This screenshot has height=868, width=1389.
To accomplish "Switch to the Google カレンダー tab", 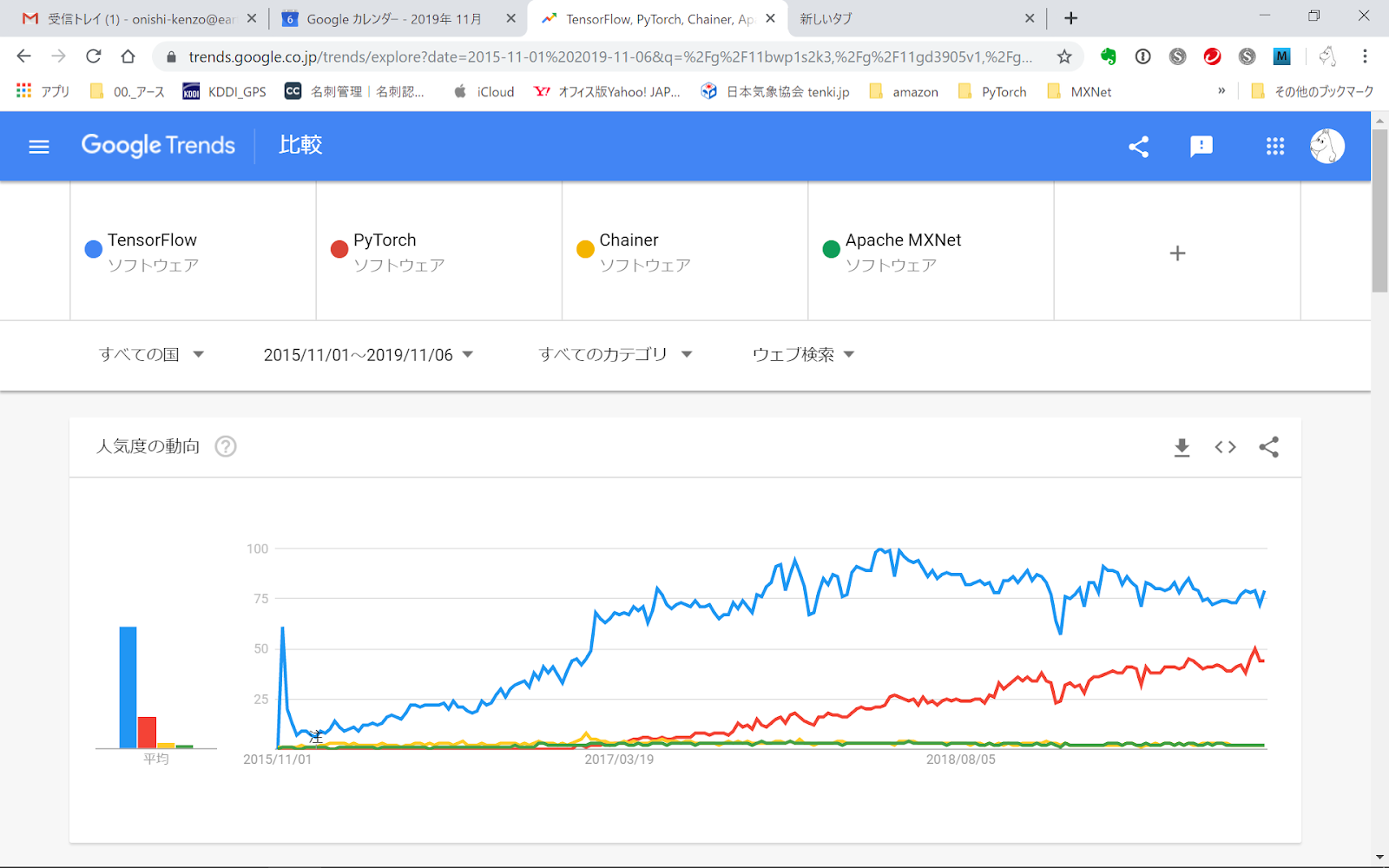I will point(399,18).
